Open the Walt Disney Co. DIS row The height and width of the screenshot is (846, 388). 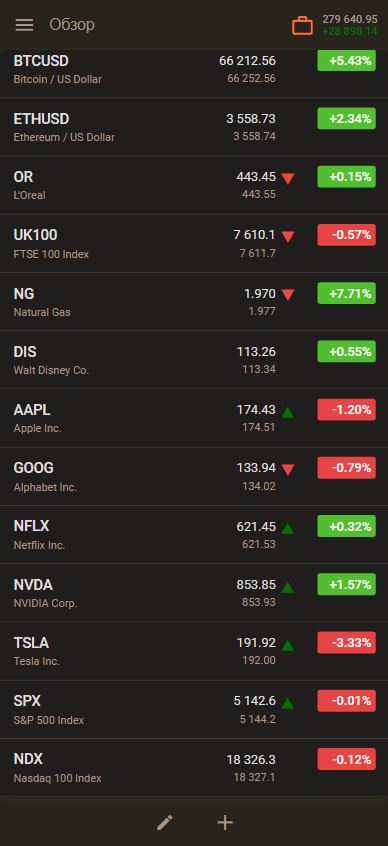click(194, 360)
